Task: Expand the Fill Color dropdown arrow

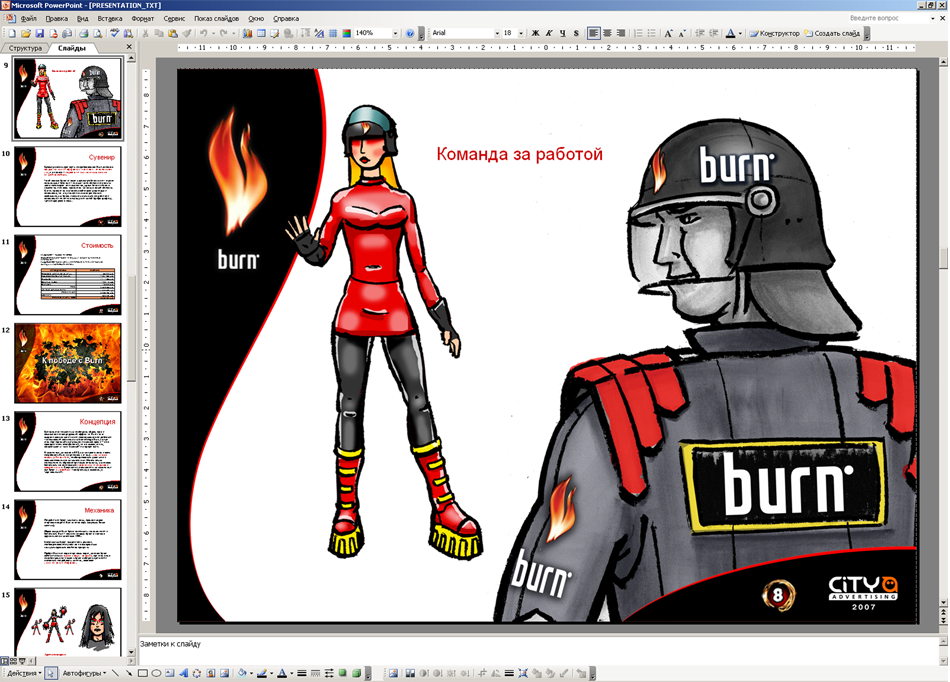Action: 251,673
